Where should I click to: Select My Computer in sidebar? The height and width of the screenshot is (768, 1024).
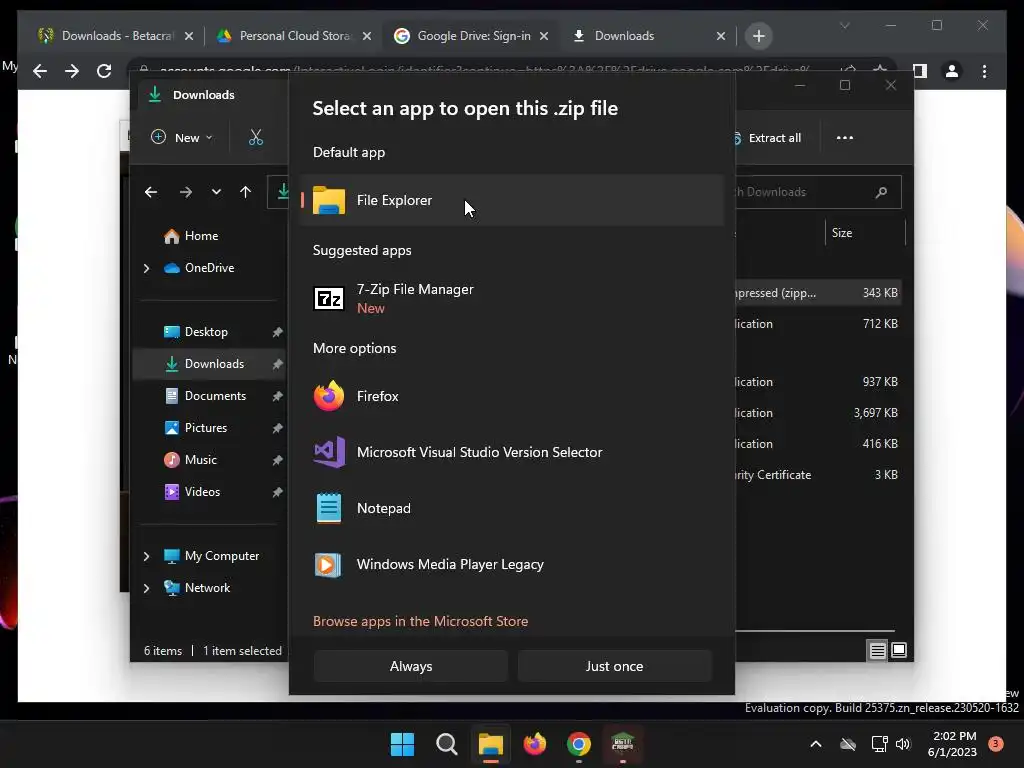point(212,556)
